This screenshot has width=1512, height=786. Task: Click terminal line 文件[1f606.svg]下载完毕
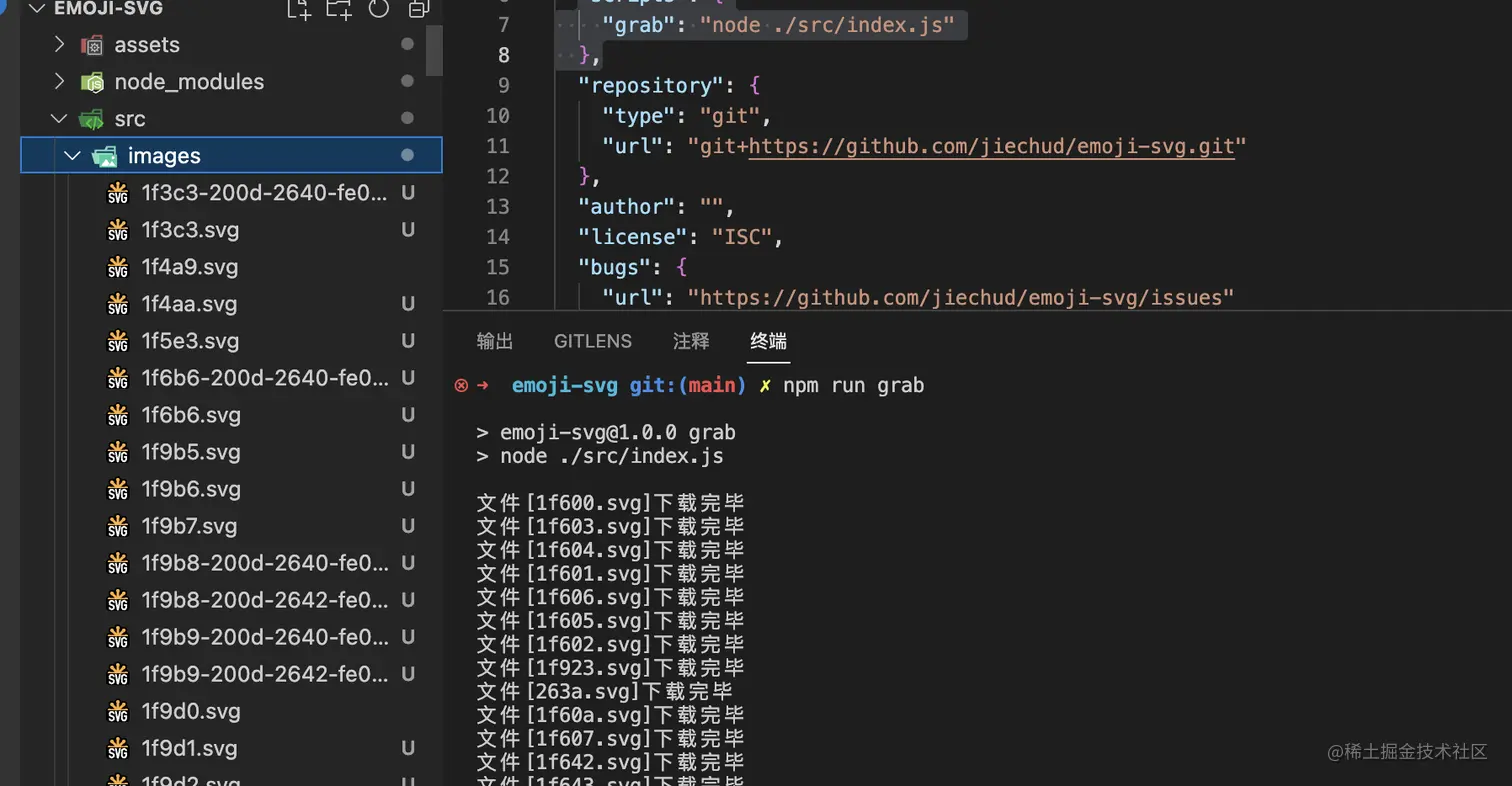point(611,597)
